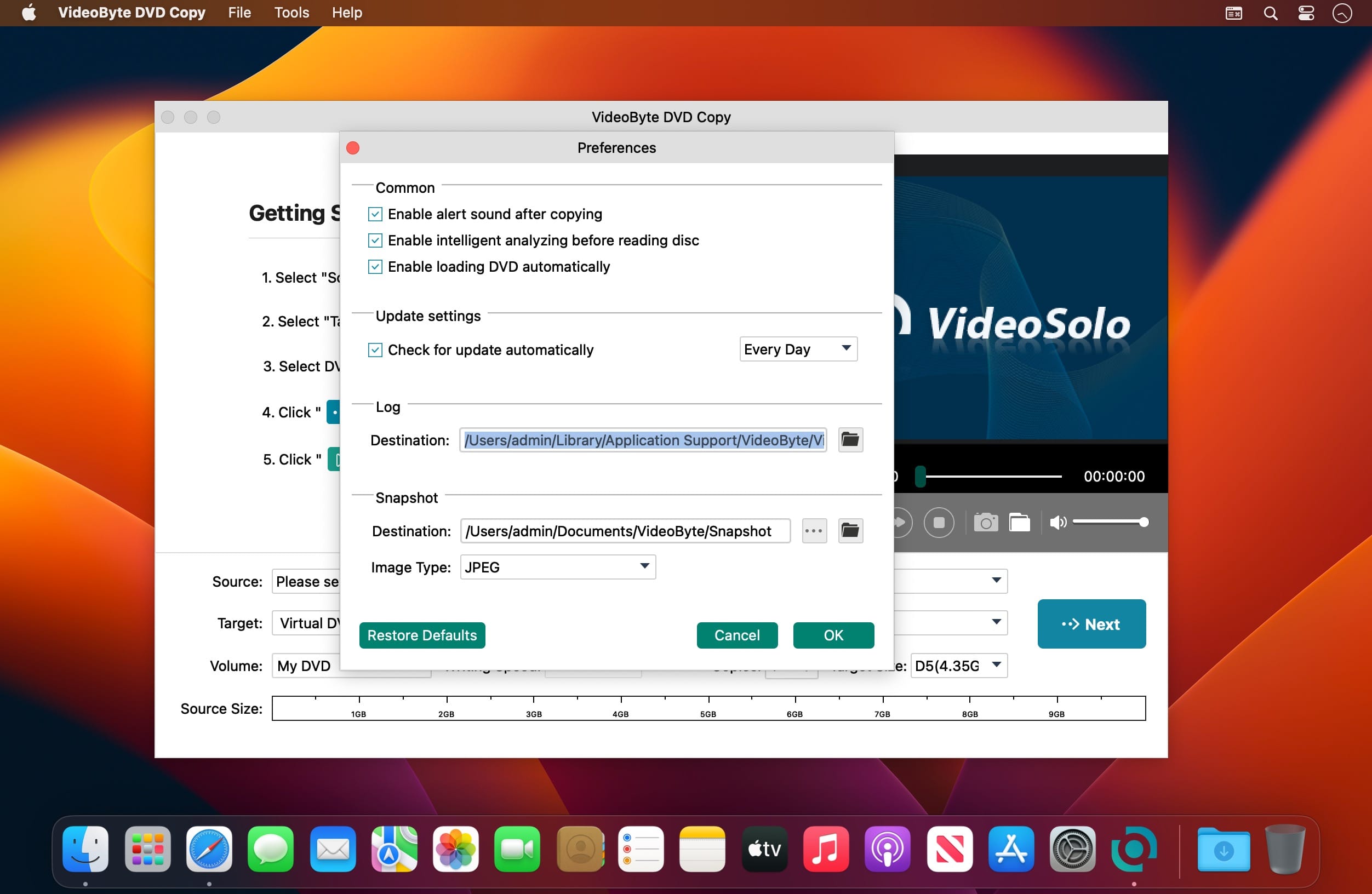Open the VideoByte DVD Copy app menu
This screenshot has height=894, width=1372.
132,13
